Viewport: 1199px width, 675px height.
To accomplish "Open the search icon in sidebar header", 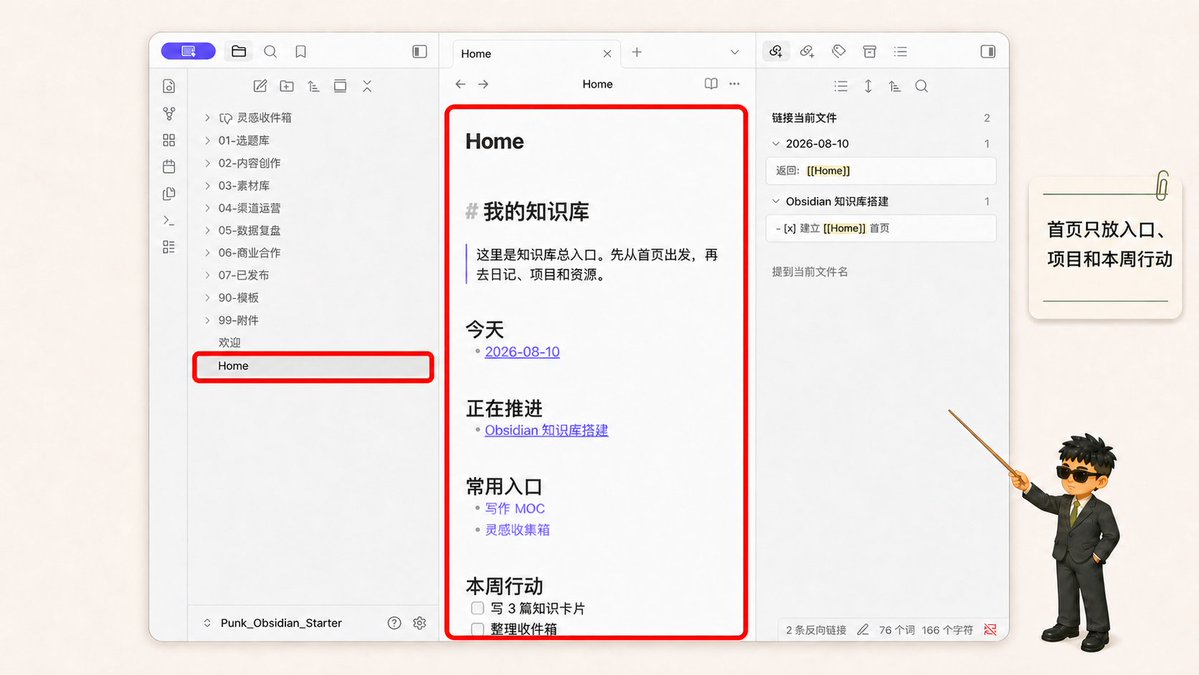I will tap(270, 51).
